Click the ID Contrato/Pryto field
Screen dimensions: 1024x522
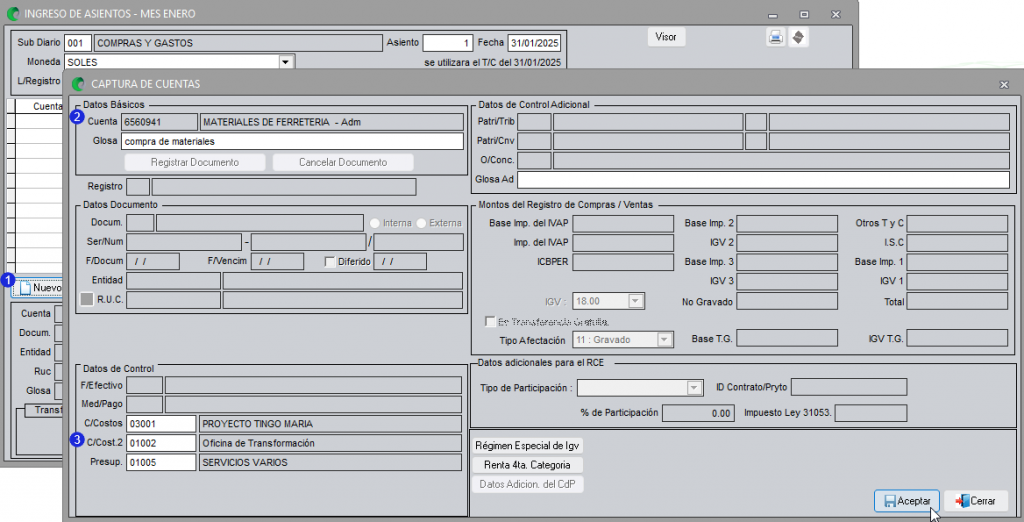pos(849,387)
